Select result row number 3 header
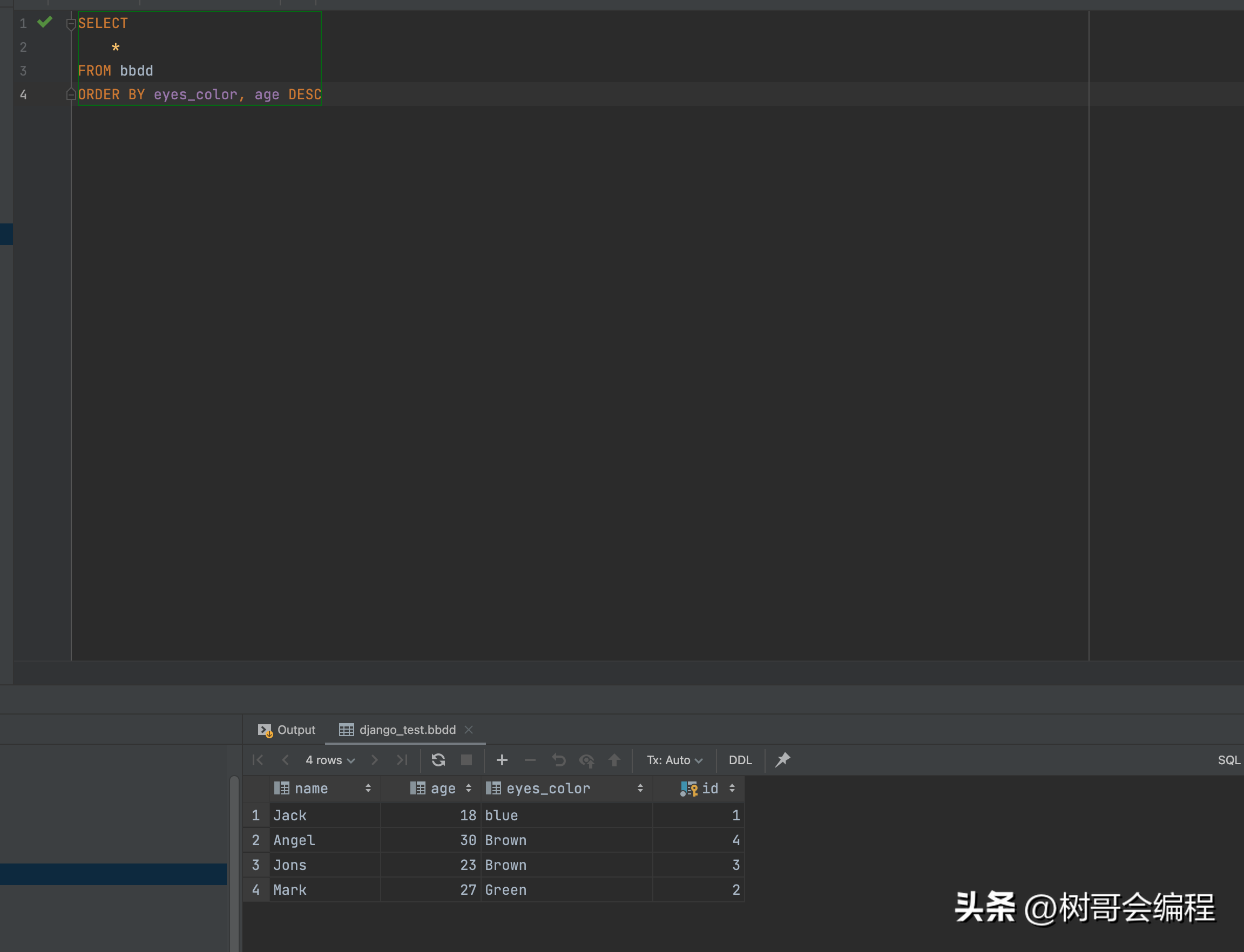The height and width of the screenshot is (952, 1244). tap(256, 865)
